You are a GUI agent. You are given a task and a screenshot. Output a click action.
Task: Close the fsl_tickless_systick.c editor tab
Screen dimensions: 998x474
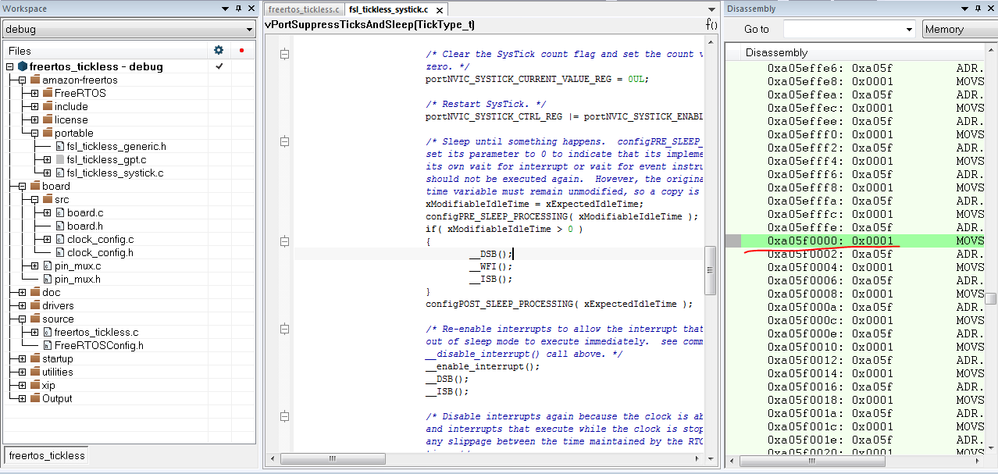(x=439, y=10)
